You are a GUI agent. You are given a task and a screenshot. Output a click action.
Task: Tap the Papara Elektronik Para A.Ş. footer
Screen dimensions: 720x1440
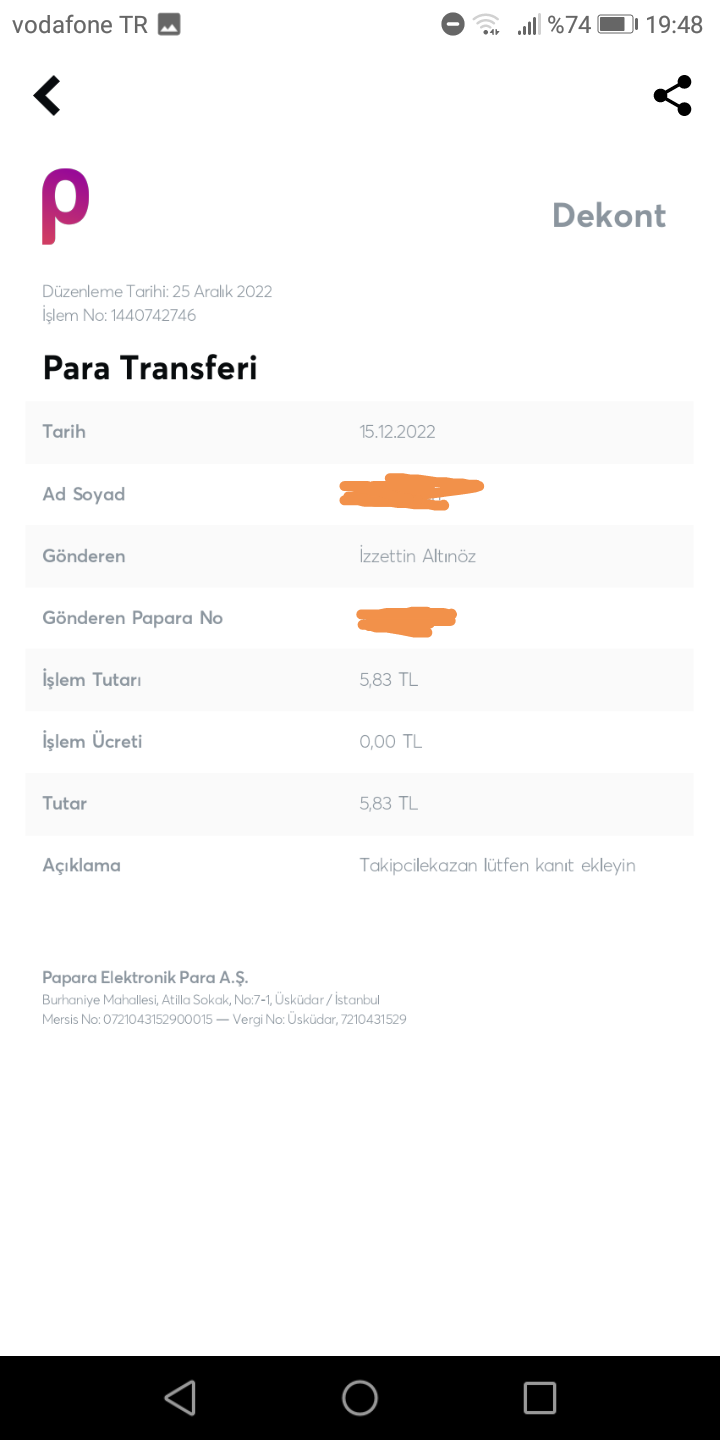click(145, 977)
